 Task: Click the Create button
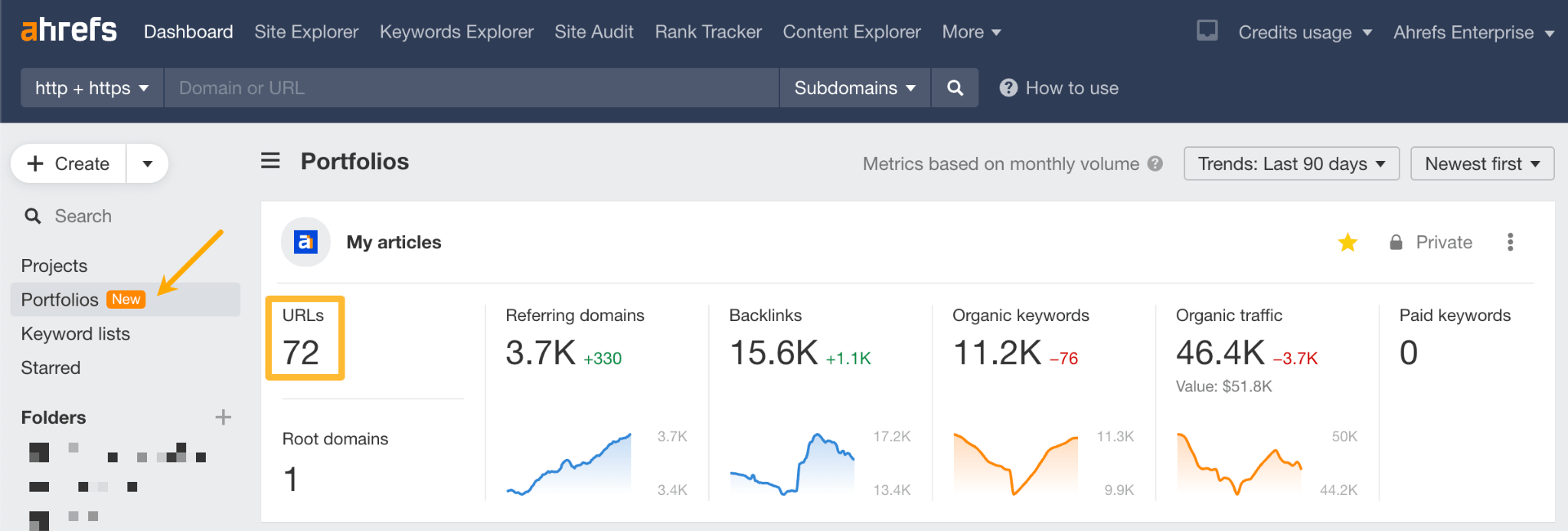[69, 164]
